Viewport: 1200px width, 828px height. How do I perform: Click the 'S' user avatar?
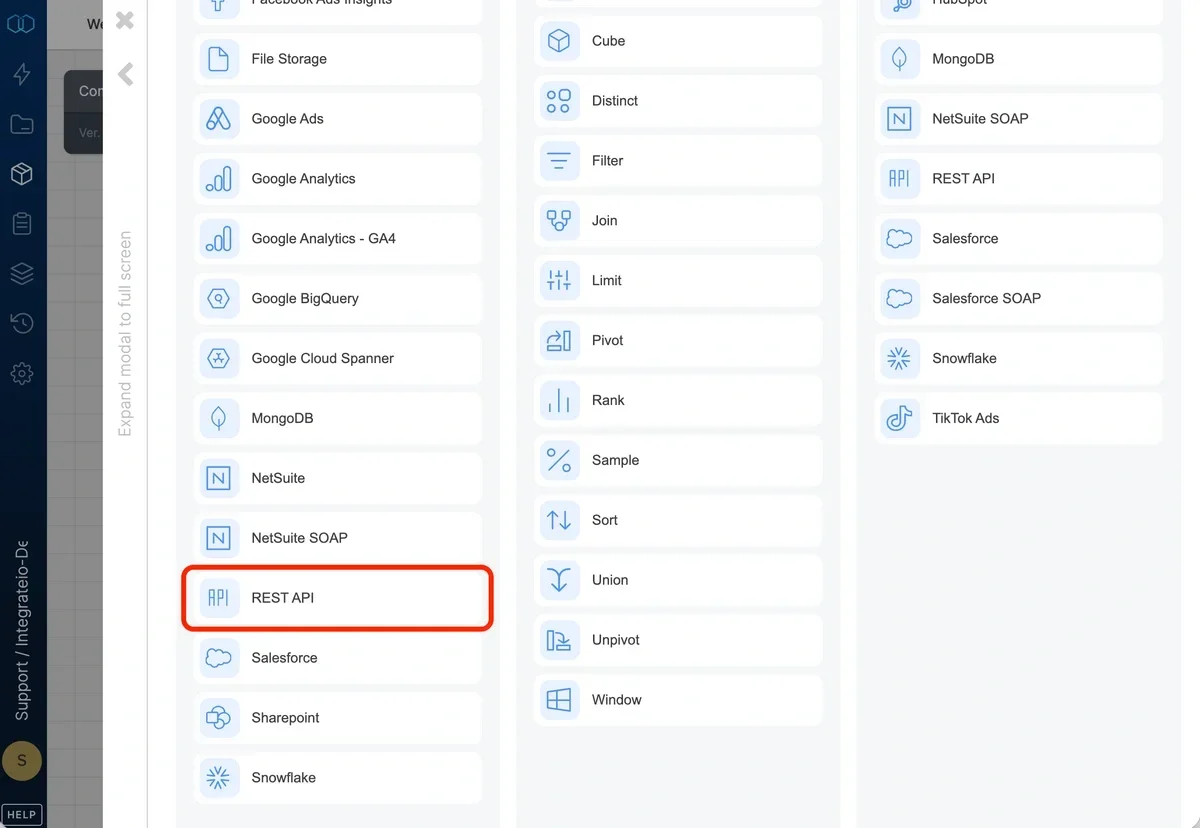[21, 762]
